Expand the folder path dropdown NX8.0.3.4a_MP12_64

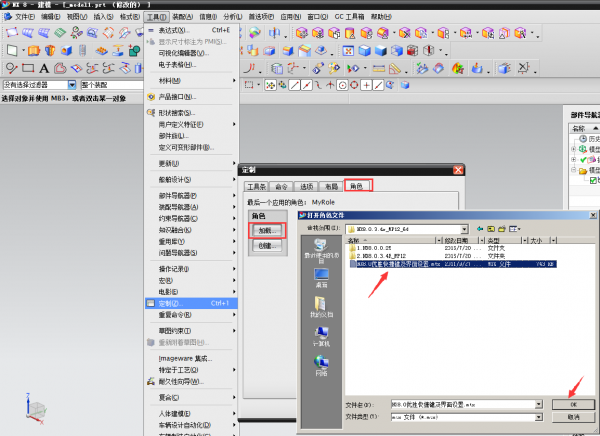tap(465, 229)
